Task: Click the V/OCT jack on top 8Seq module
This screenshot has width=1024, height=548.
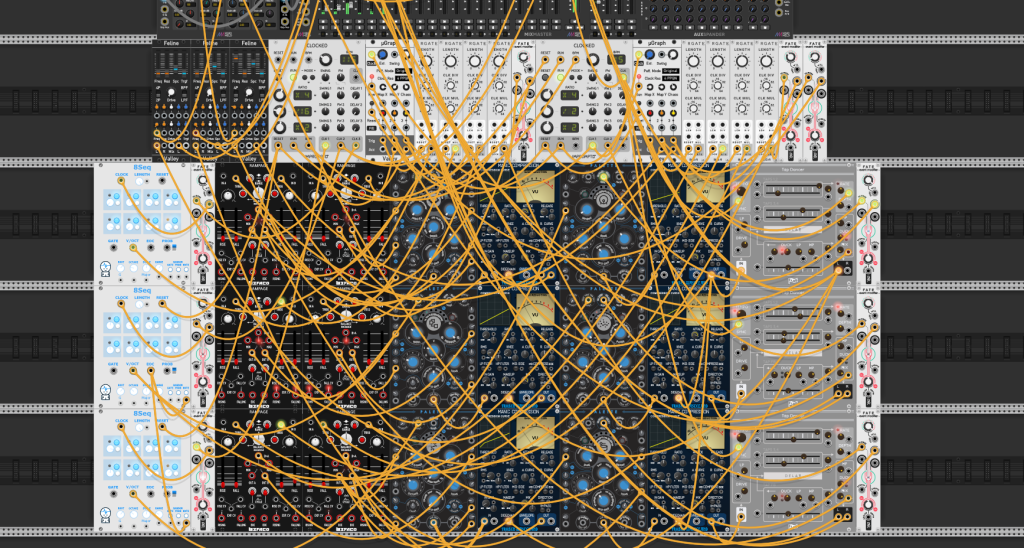Action: click(133, 248)
